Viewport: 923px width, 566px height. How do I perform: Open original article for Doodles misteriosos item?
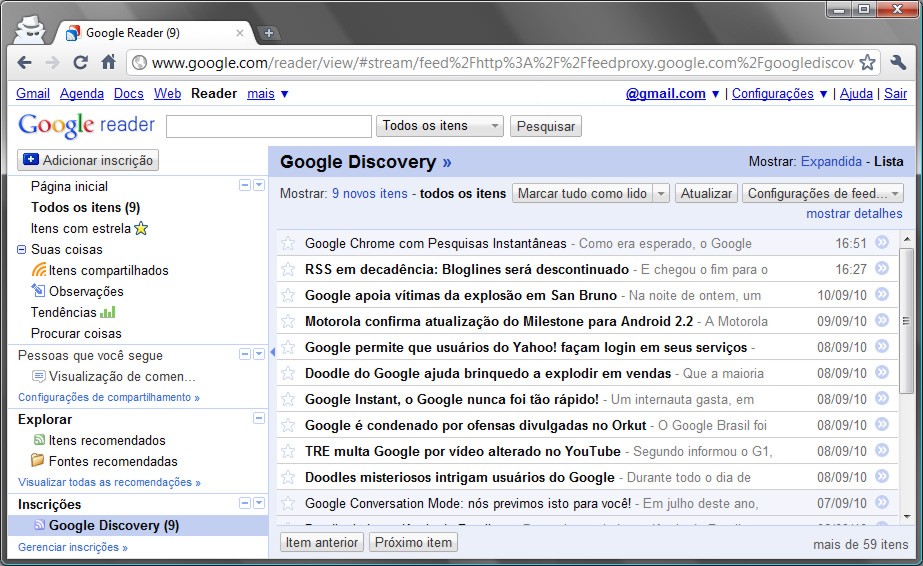(x=882, y=476)
